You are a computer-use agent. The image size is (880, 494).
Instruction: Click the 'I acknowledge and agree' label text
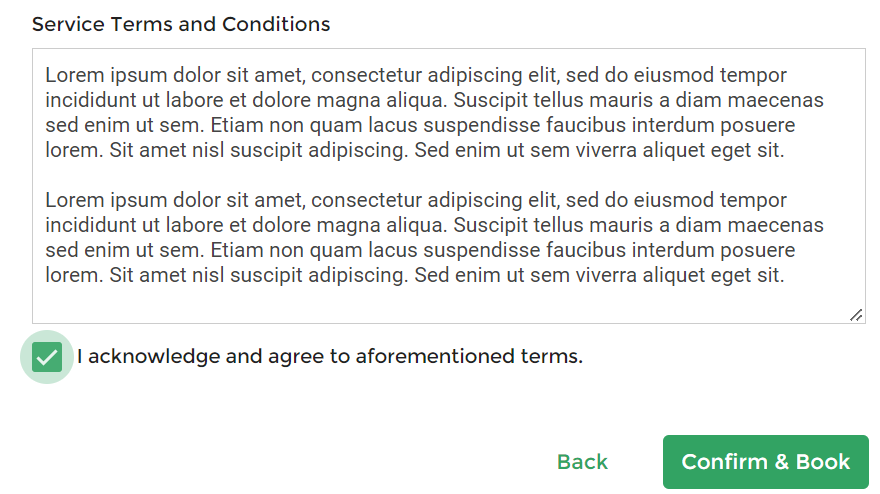point(330,356)
